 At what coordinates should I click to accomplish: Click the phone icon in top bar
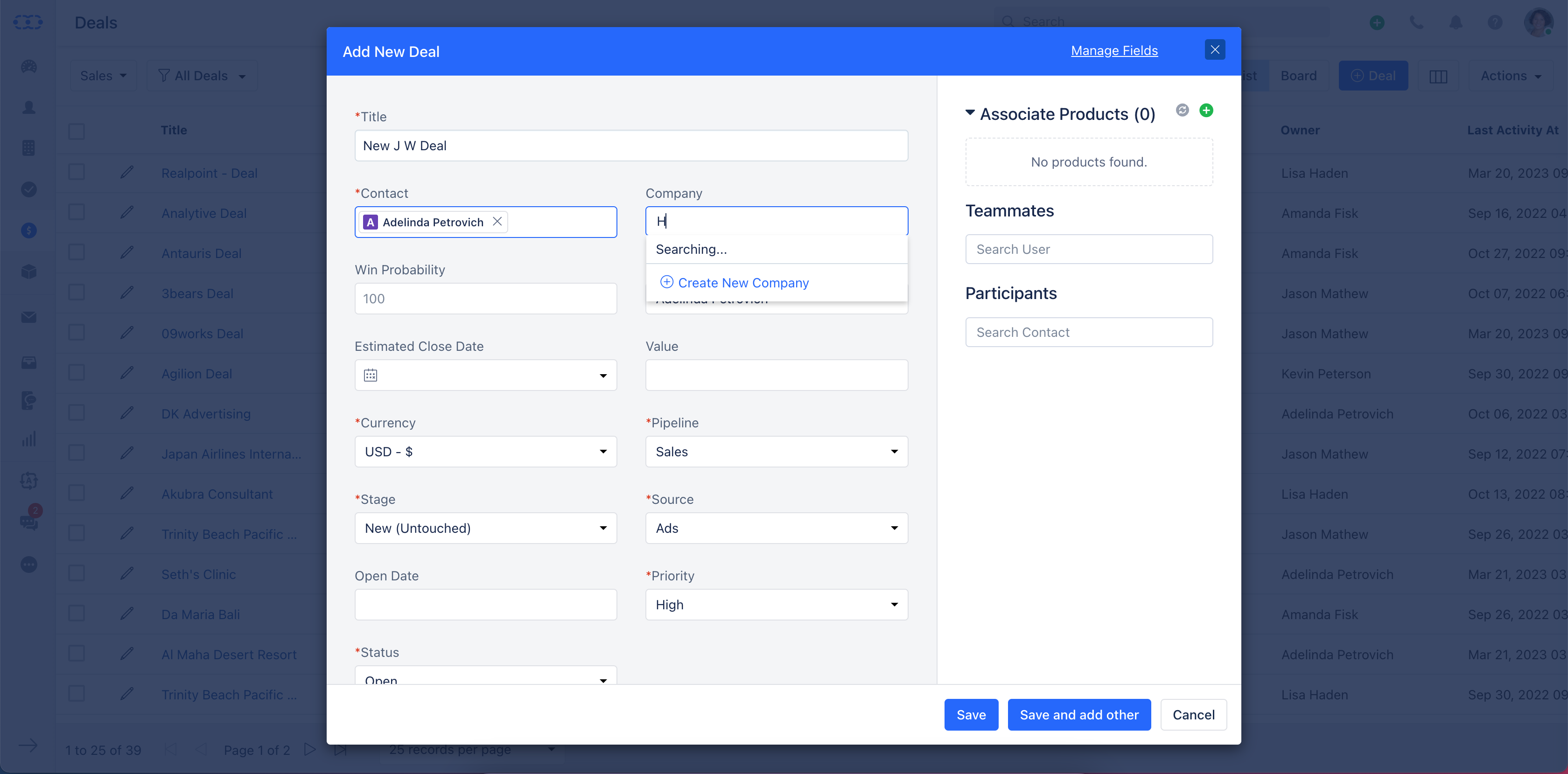coord(1416,22)
